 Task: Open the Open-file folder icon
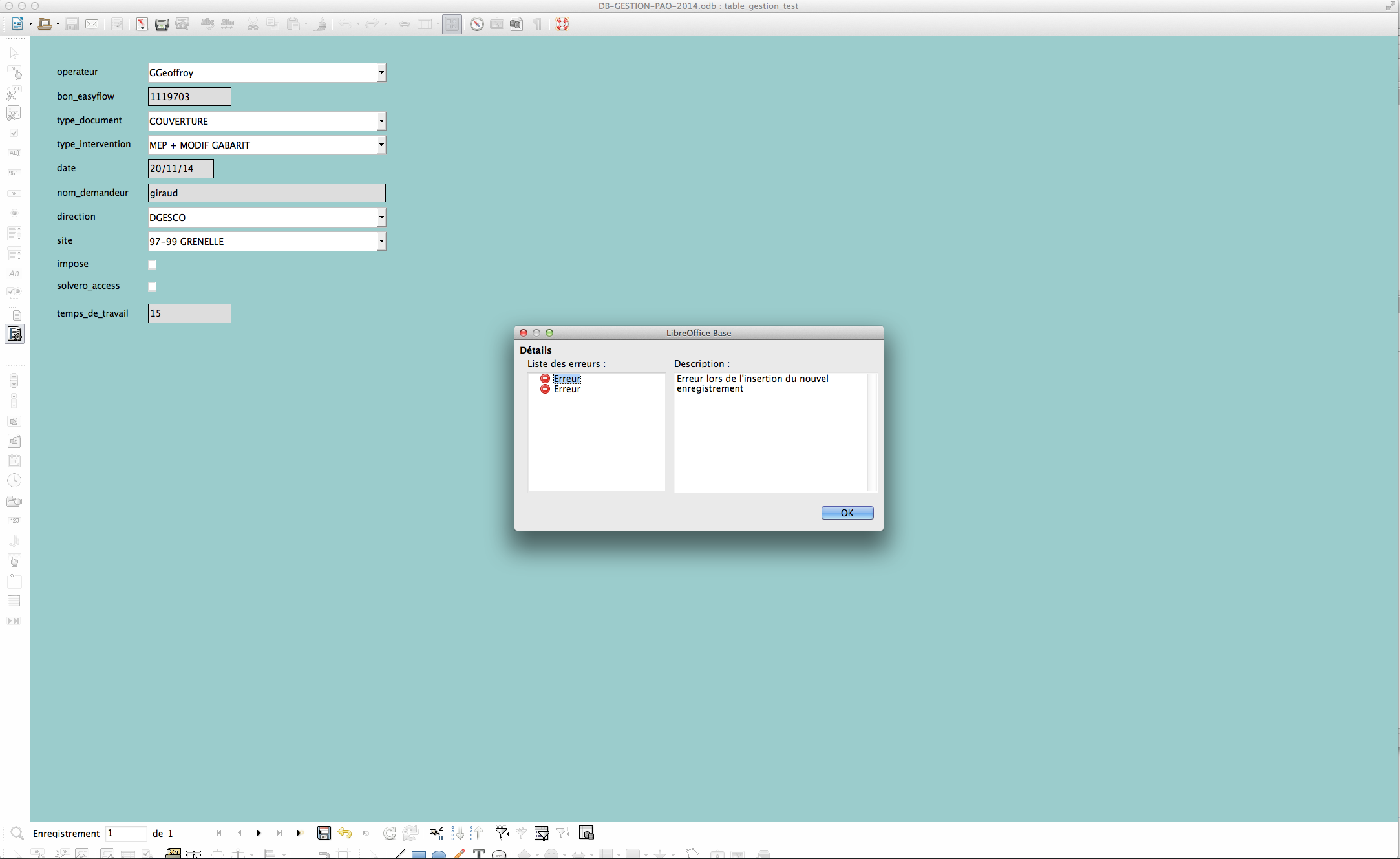pos(45,24)
